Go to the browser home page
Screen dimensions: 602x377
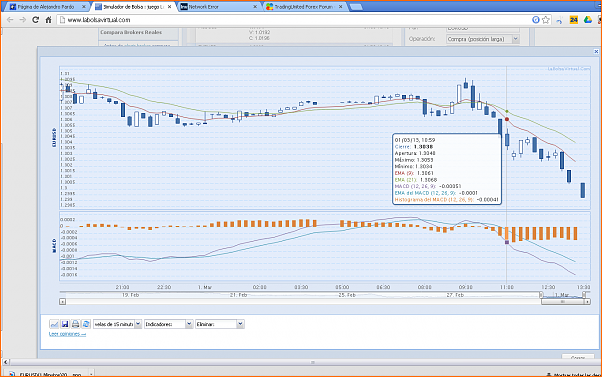[48, 20]
